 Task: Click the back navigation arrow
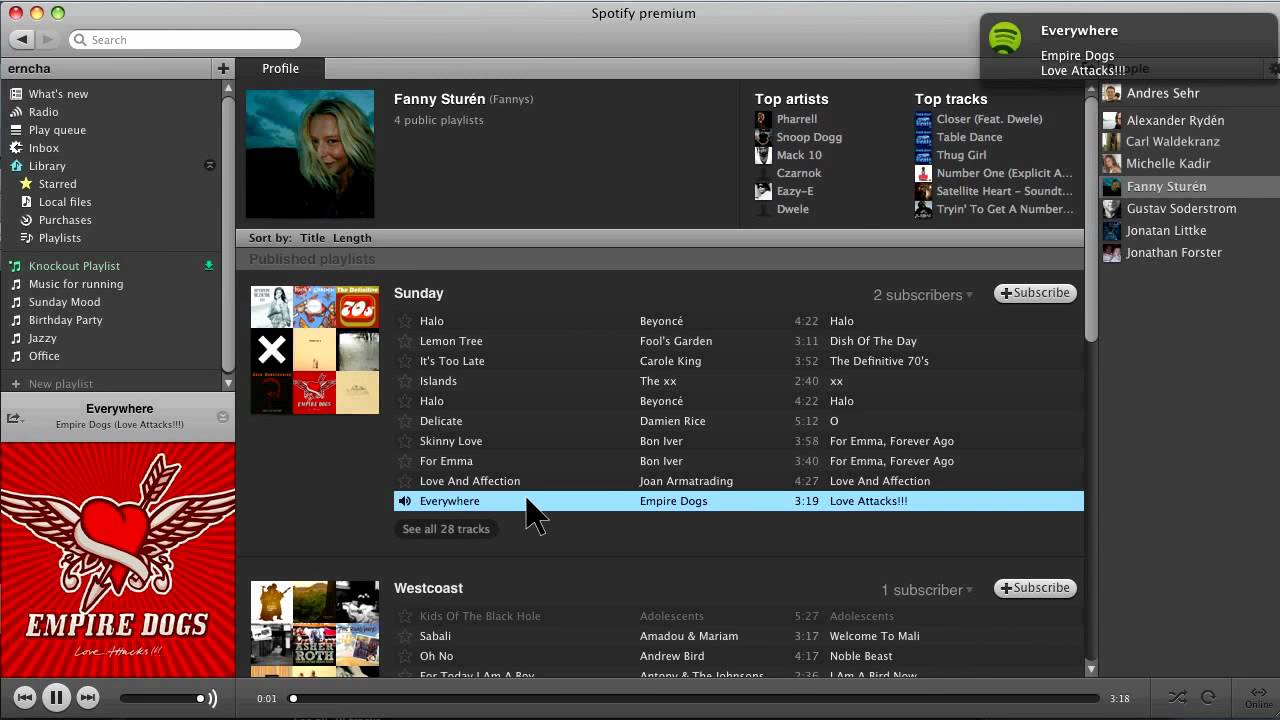pos(22,40)
